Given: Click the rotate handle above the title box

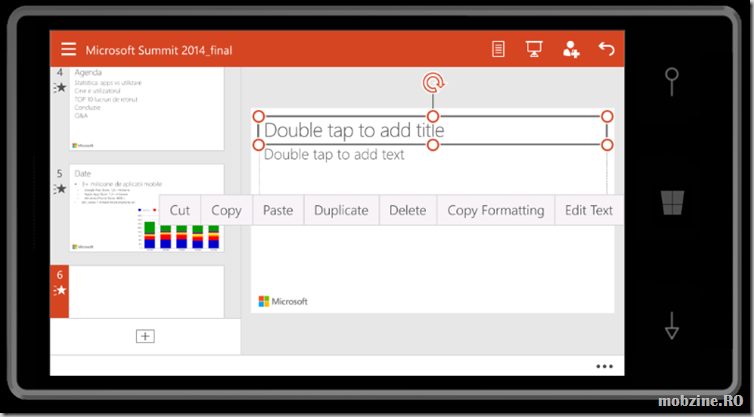Looking at the screenshot, I should 433,83.
